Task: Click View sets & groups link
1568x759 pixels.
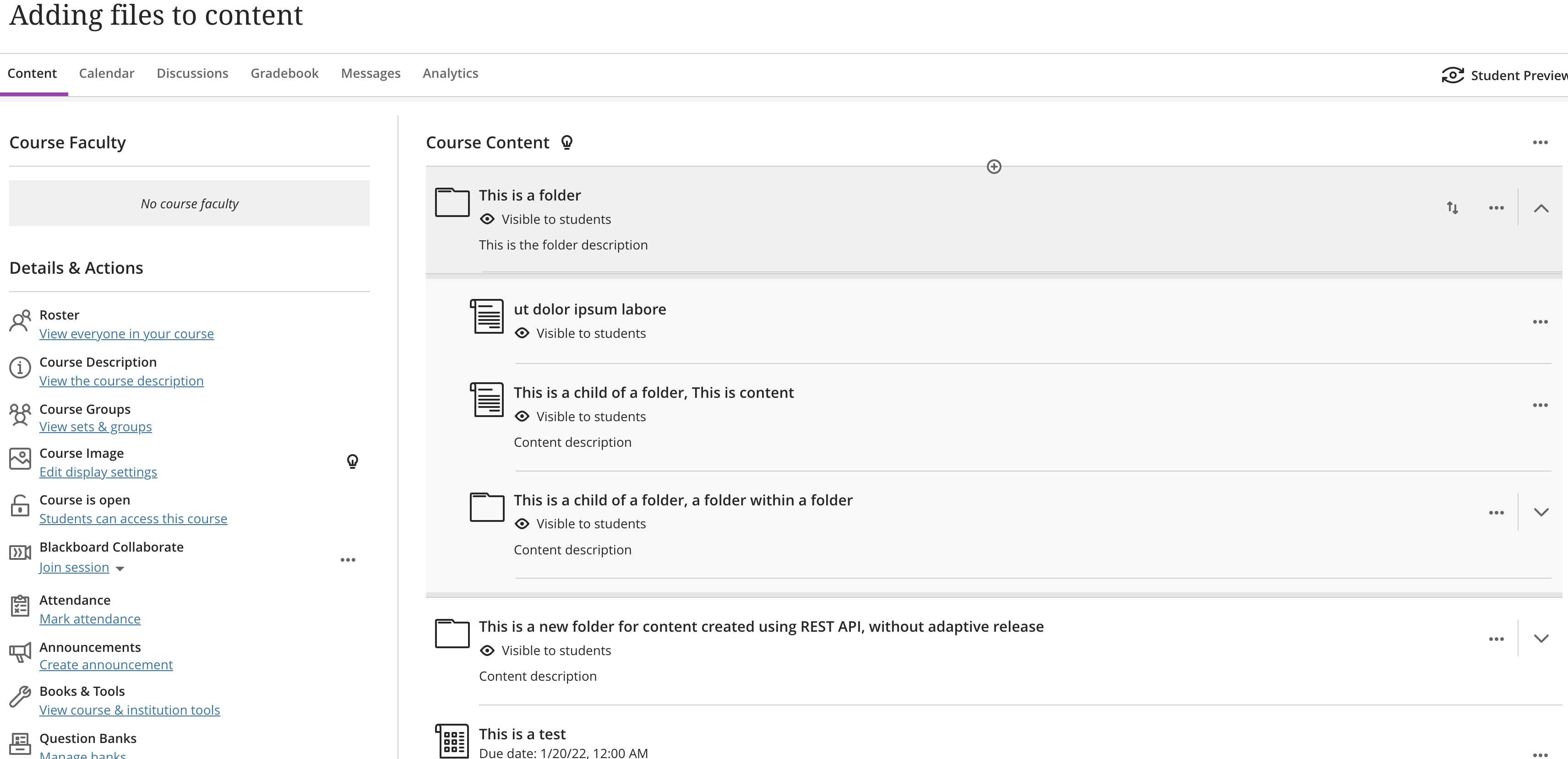Action: [x=96, y=427]
